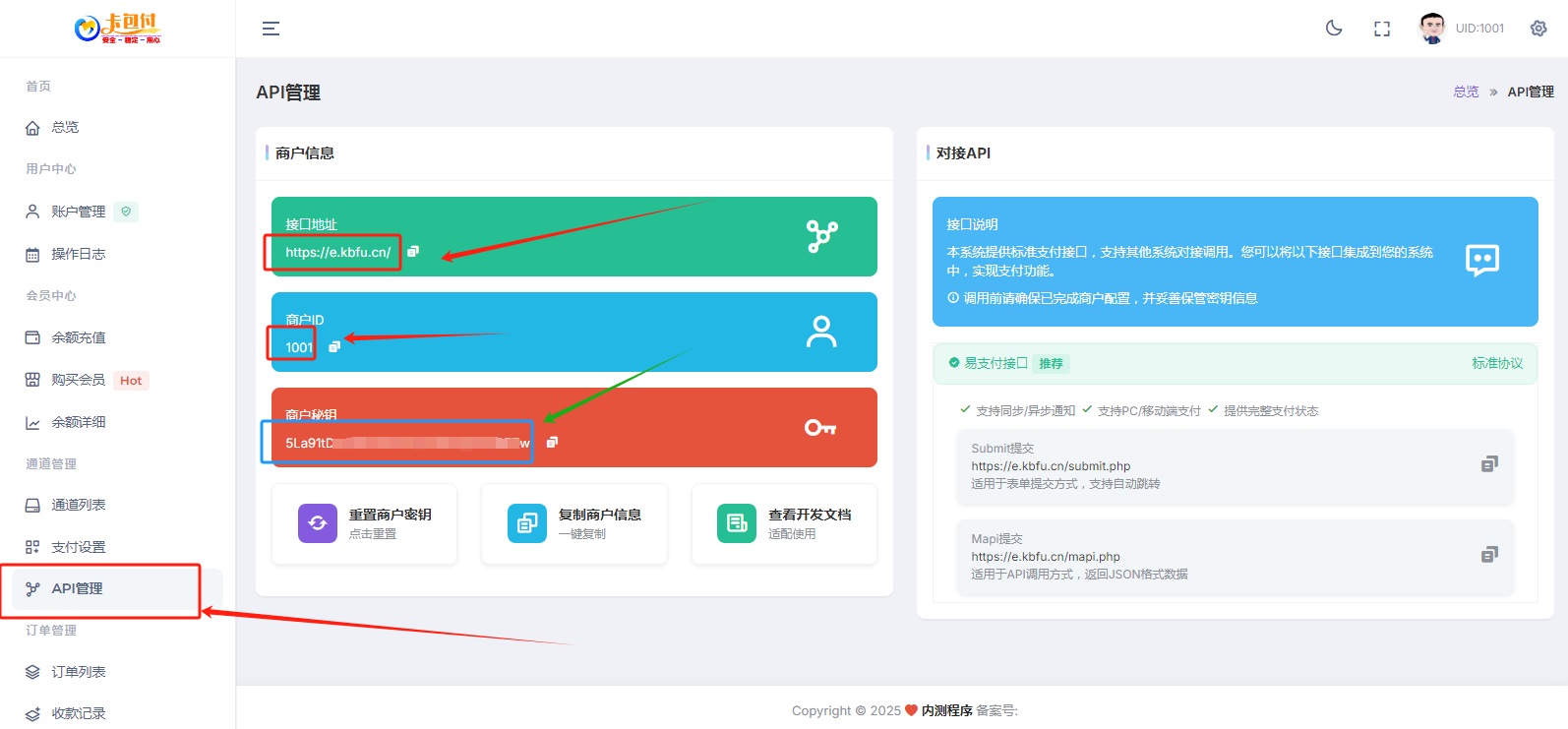Copy the merchant secret key
The height and width of the screenshot is (729, 1568).
coord(552,443)
